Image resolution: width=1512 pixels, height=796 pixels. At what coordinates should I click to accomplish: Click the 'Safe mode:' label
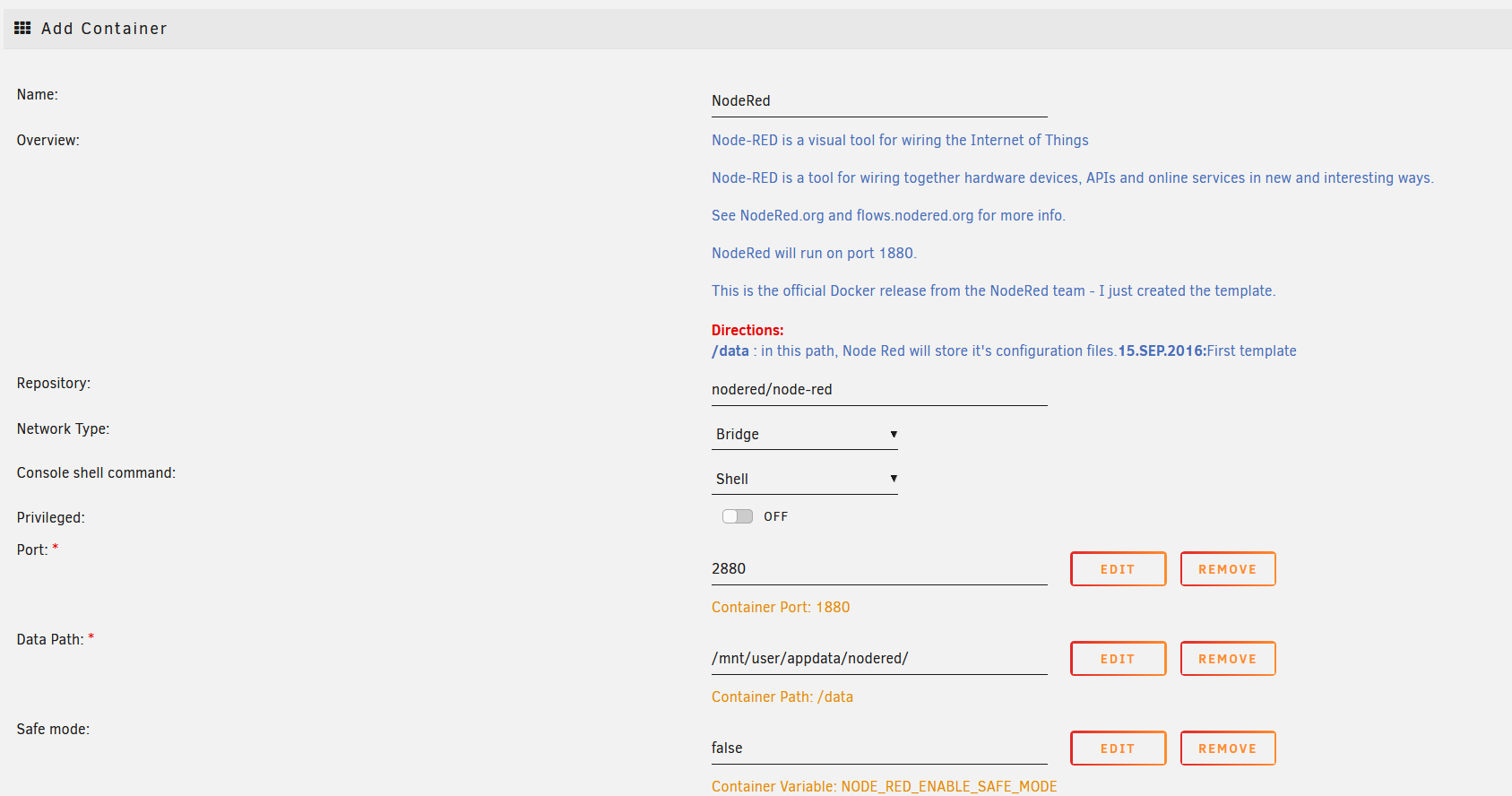point(53,729)
